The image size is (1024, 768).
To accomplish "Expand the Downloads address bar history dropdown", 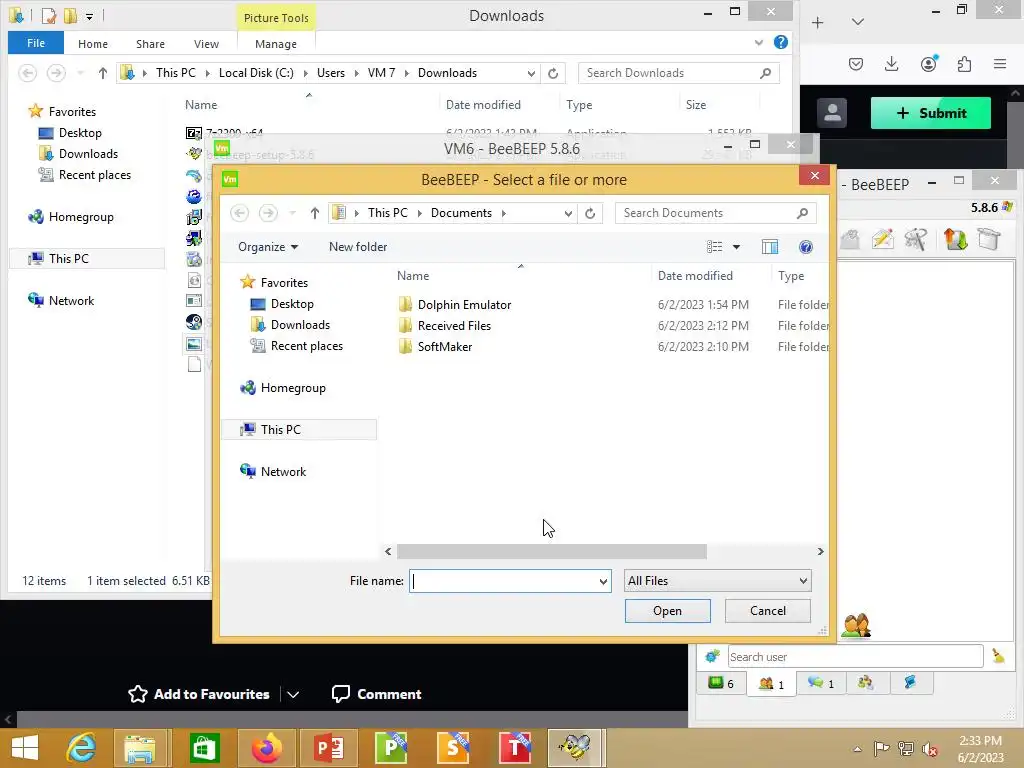I will [x=531, y=73].
